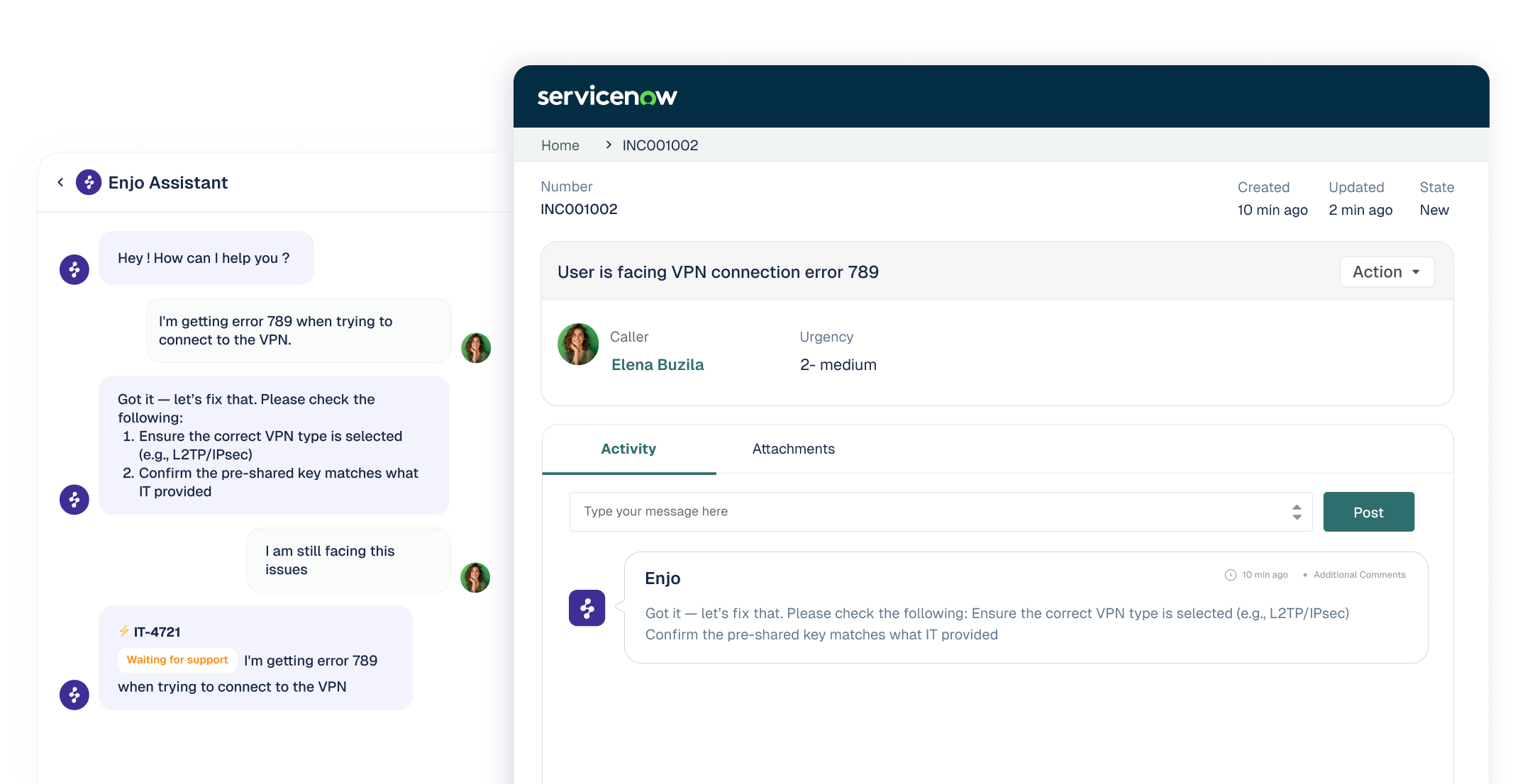Click the 'Ensure the correct VPN type' step in chat
Viewport: 1525px width, 784px height.
click(x=262, y=445)
